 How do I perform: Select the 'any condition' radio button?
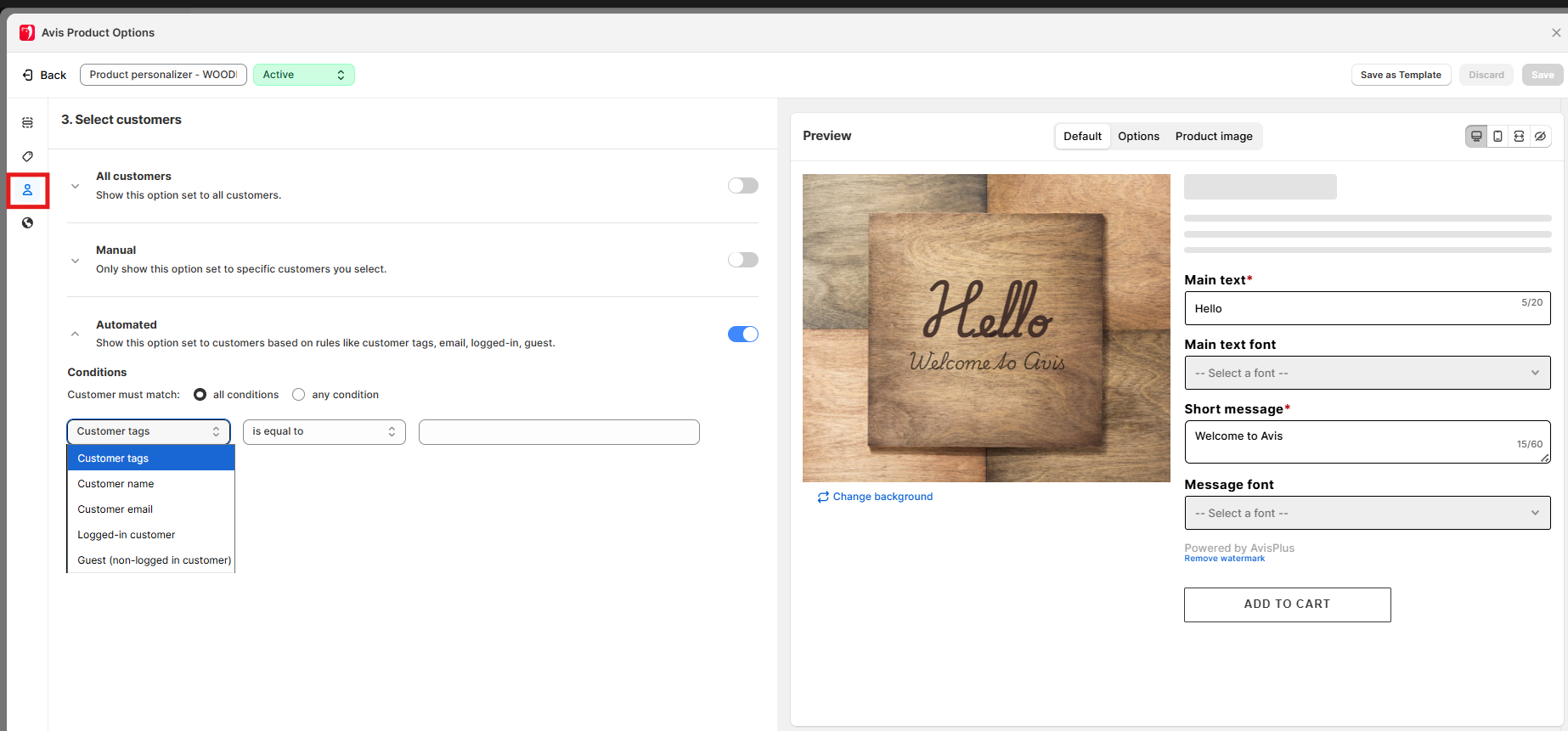pyautogui.click(x=299, y=395)
